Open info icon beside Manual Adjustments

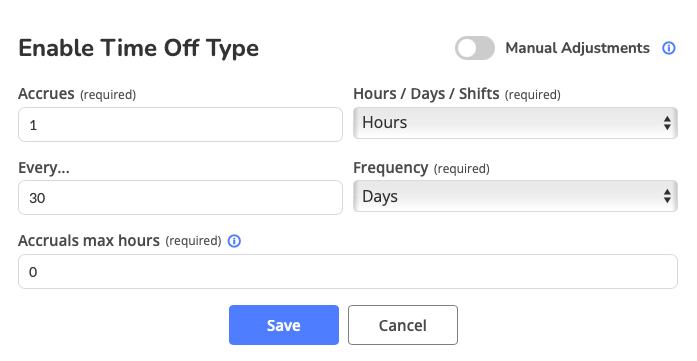point(669,48)
